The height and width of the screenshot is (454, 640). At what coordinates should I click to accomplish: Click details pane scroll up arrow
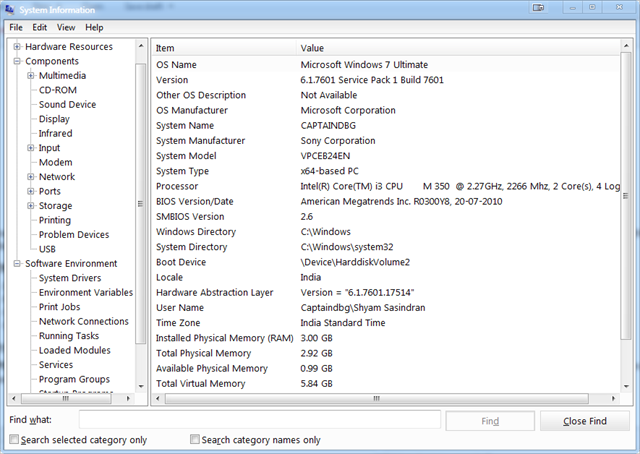tap(626, 46)
